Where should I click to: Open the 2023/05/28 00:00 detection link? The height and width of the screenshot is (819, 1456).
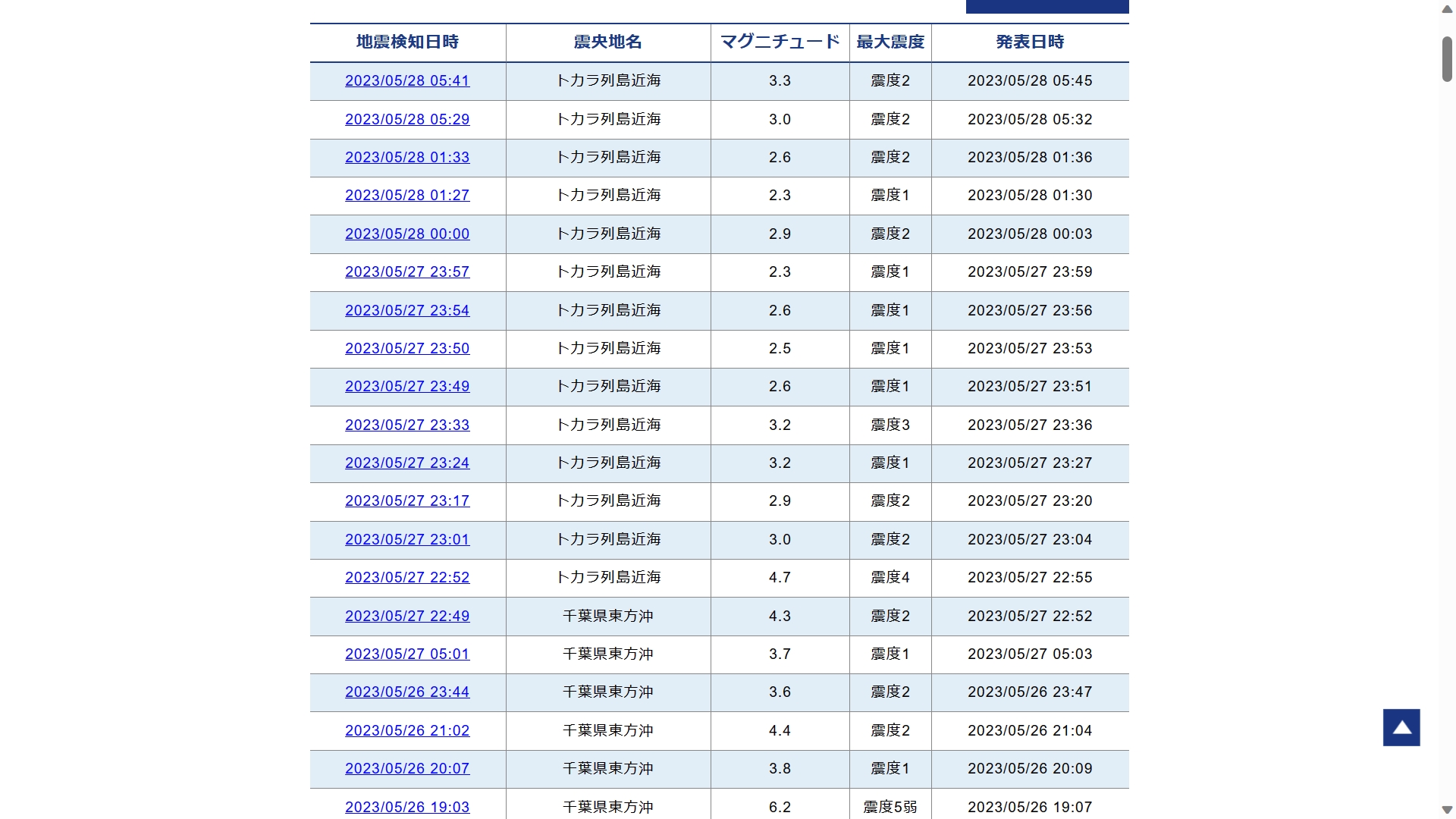coord(407,234)
